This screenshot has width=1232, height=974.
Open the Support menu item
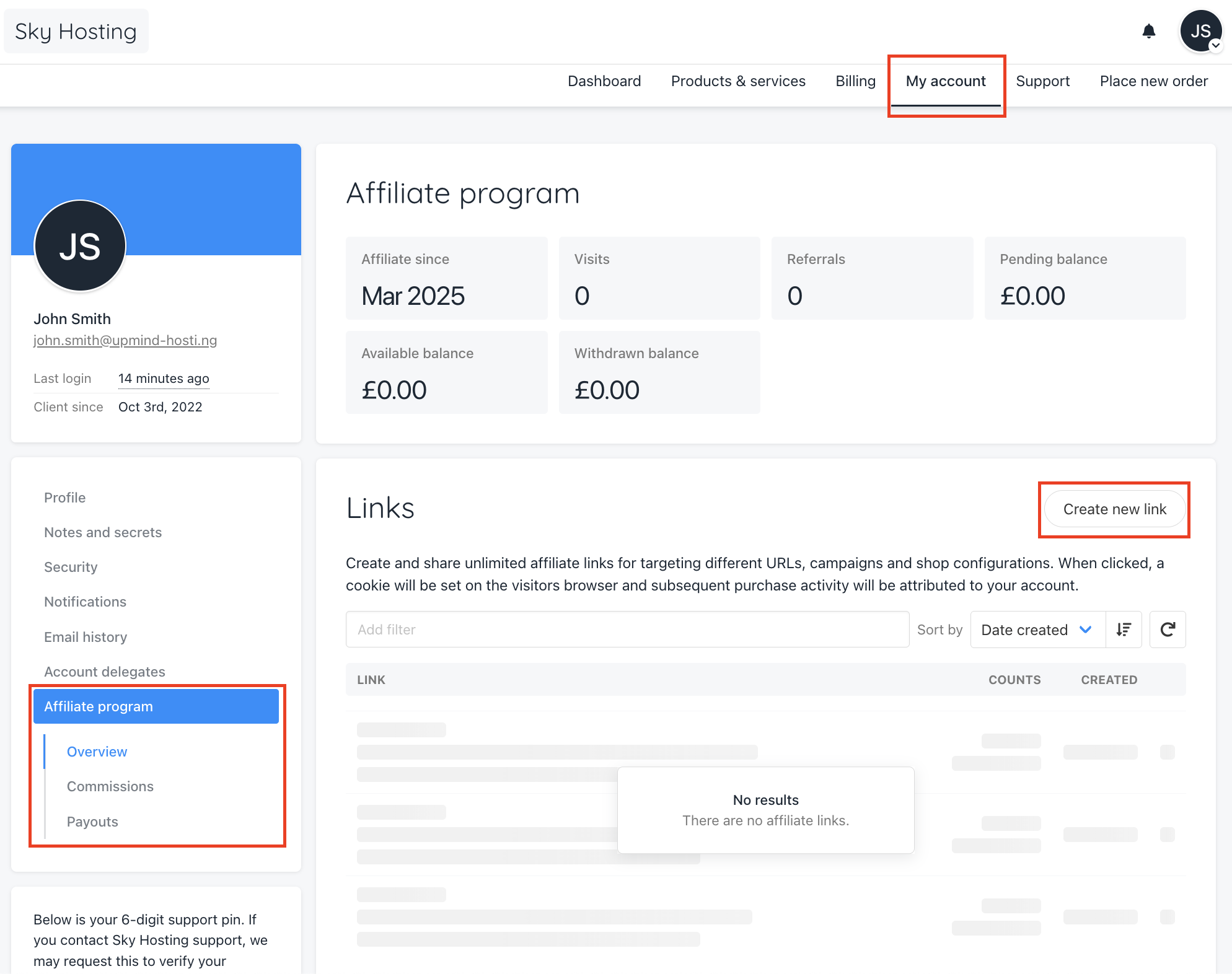[x=1043, y=81]
